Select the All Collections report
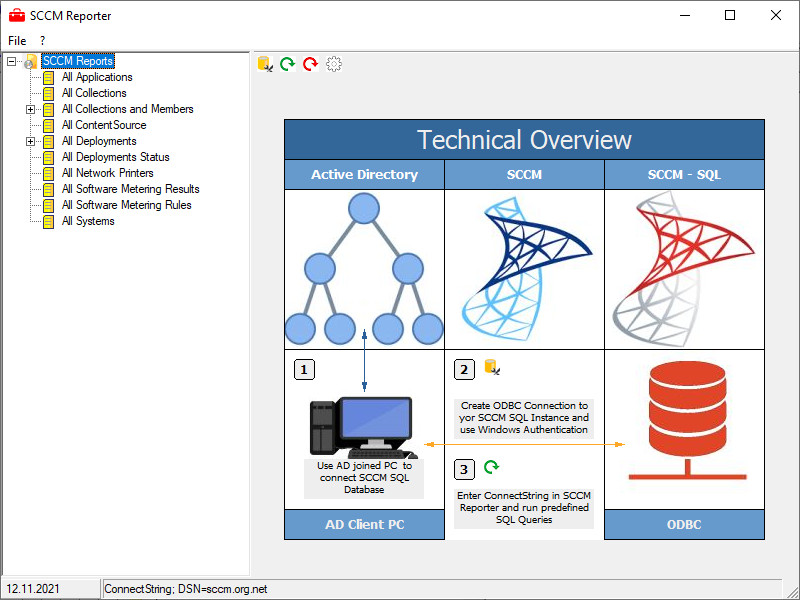 [x=94, y=93]
